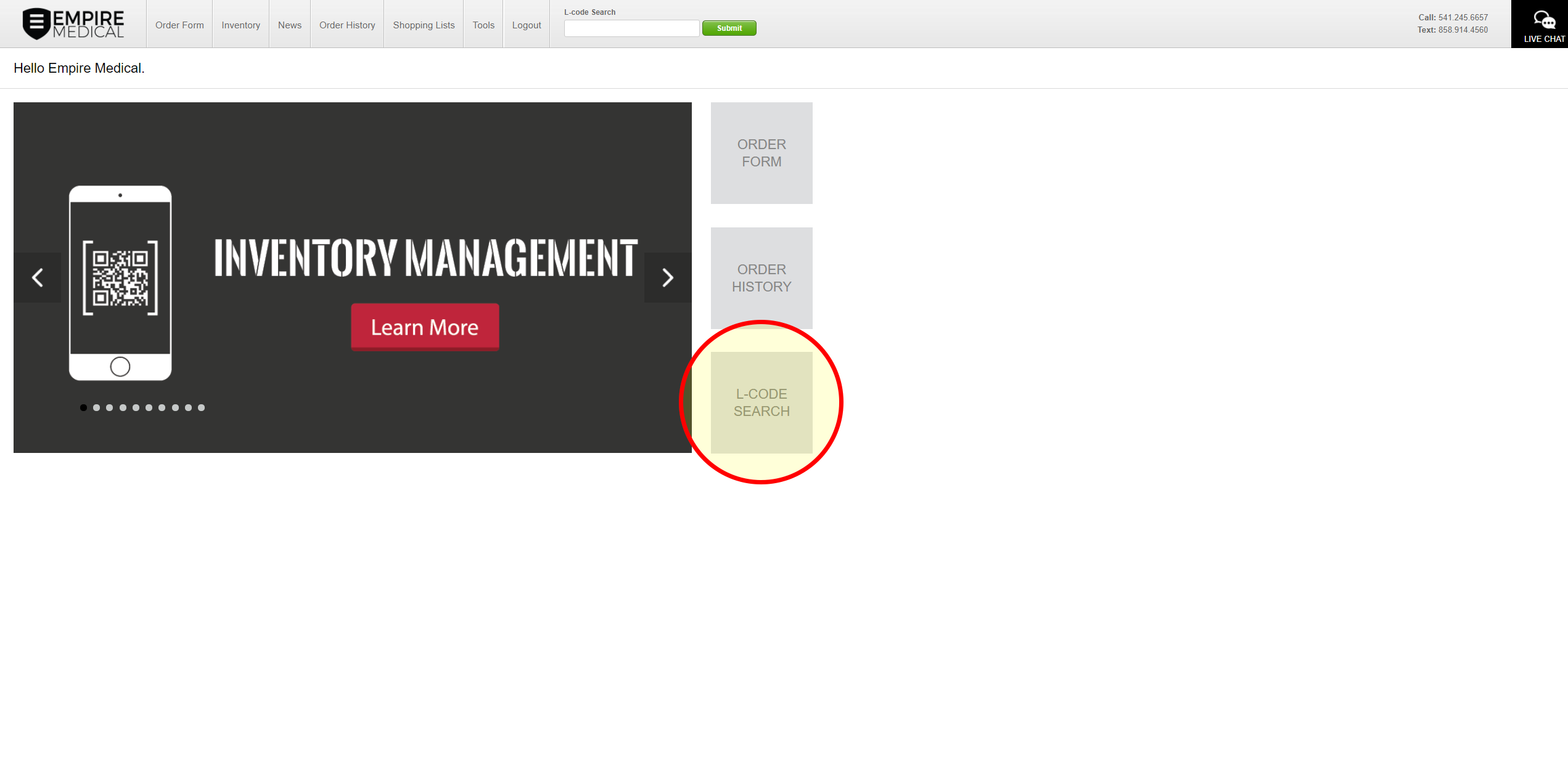Open the ORDER FORM tile

761,153
